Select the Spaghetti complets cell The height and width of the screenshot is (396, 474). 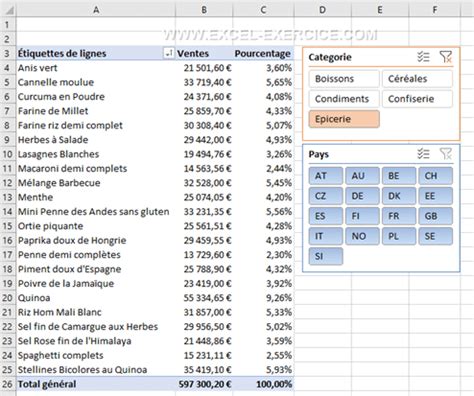96,355
